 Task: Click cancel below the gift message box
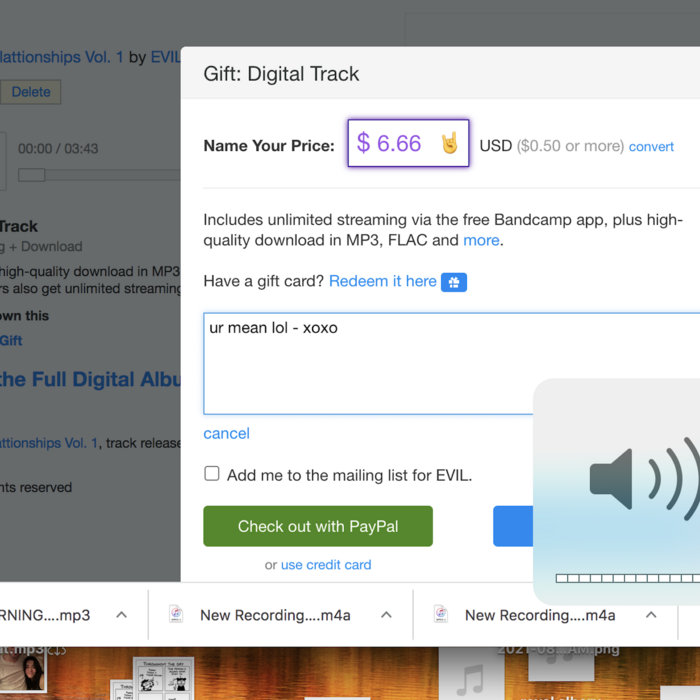(x=226, y=433)
